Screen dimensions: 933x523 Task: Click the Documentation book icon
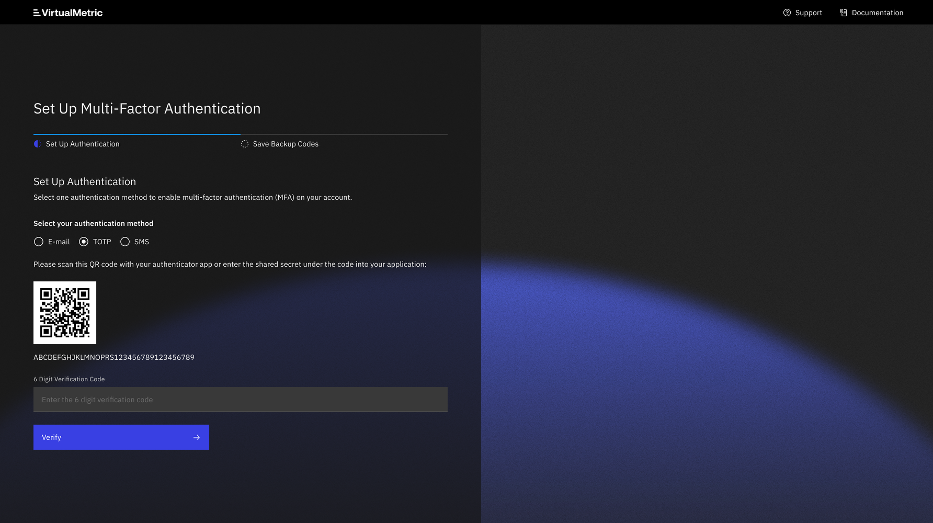coord(843,12)
